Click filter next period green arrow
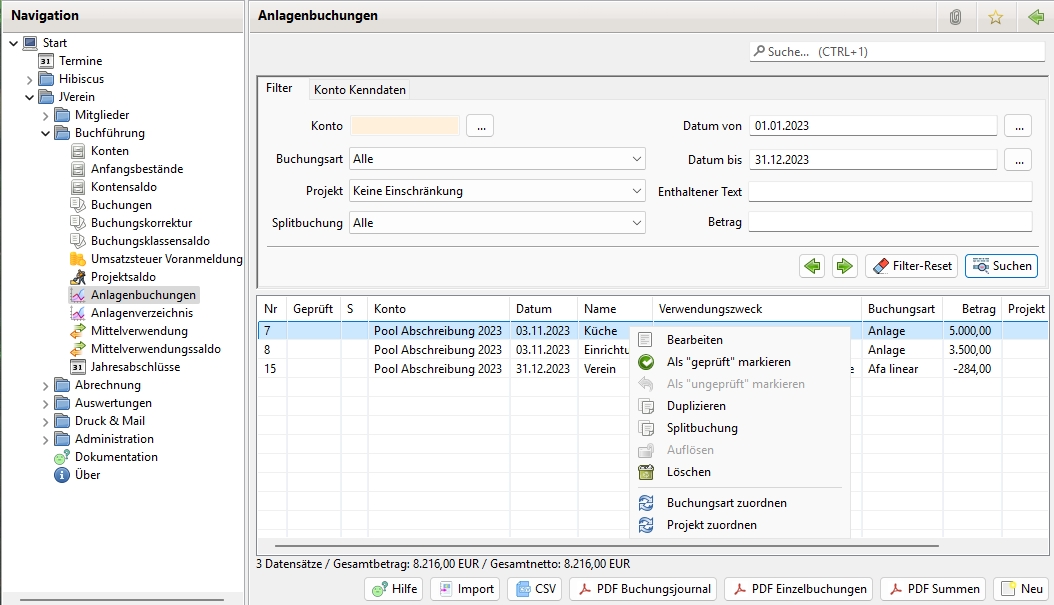 pos(845,266)
